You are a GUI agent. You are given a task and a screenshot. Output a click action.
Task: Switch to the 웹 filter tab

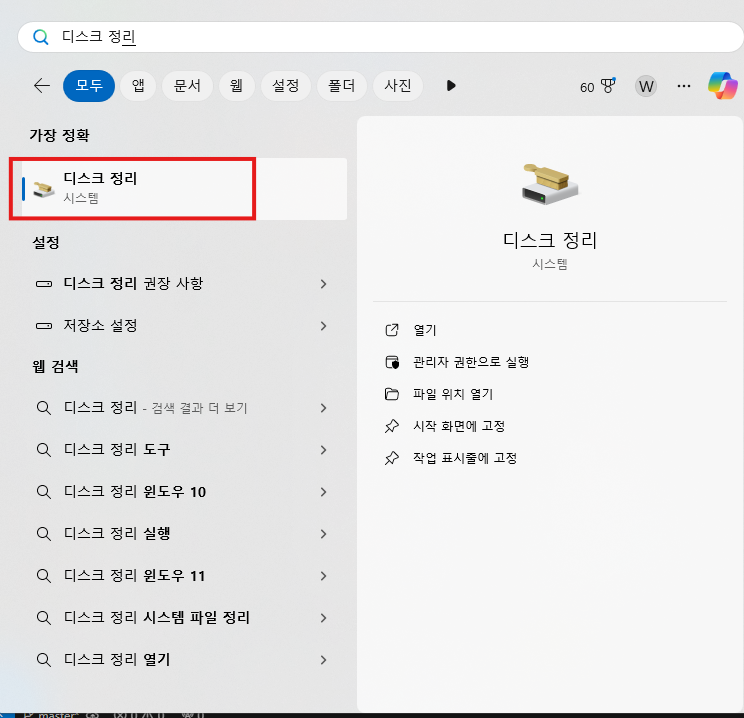point(236,86)
